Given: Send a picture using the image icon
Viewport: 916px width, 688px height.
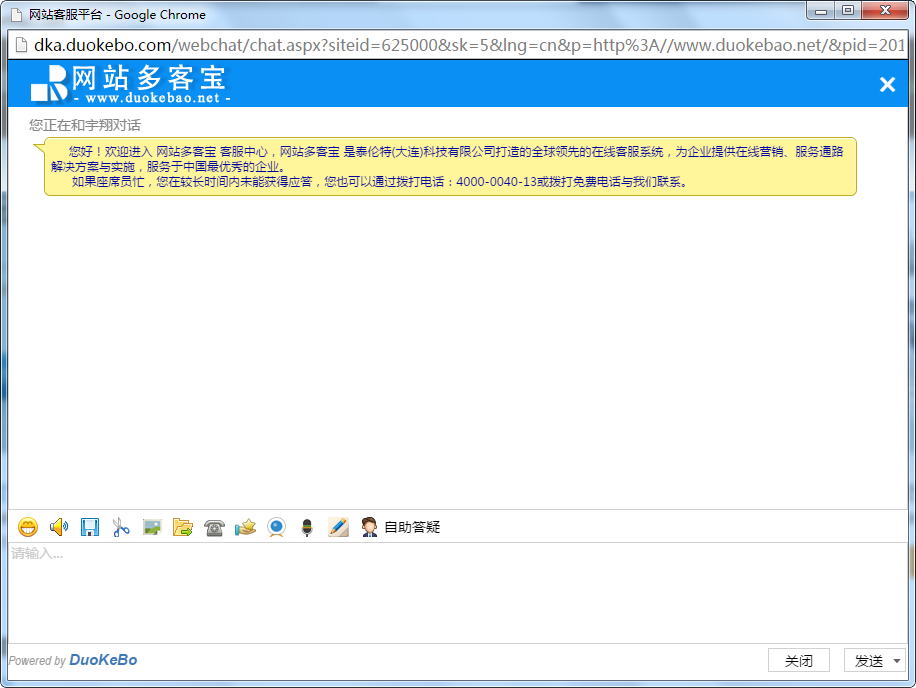Looking at the screenshot, I should [x=152, y=527].
